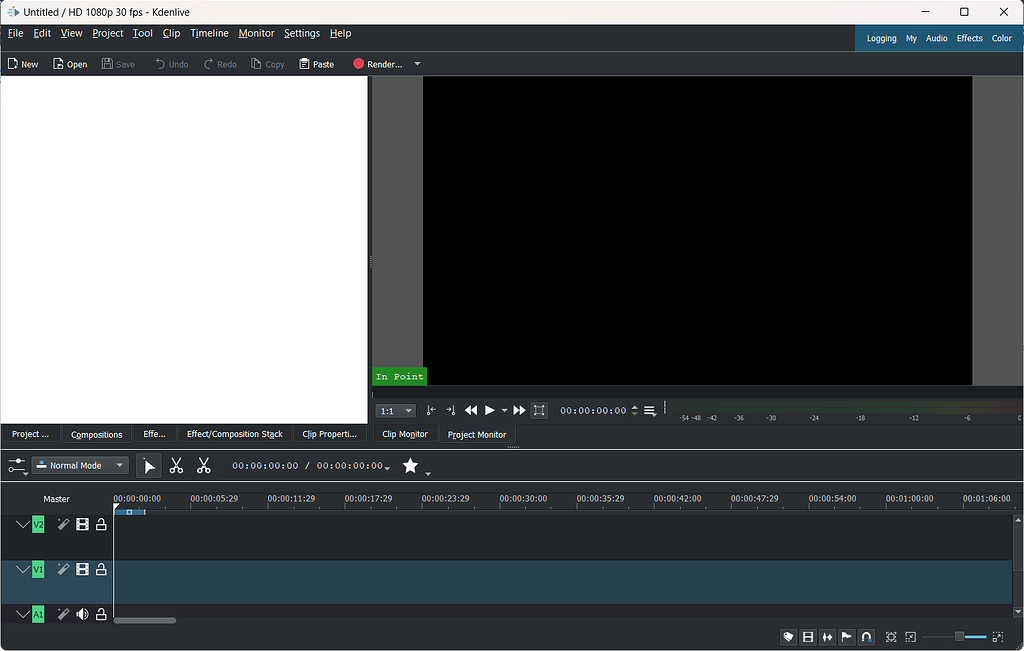Image resolution: width=1024 pixels, height=651 pixels.
Task: Select the Razor tool in timeline toolbar
Action: click(176, 466)
